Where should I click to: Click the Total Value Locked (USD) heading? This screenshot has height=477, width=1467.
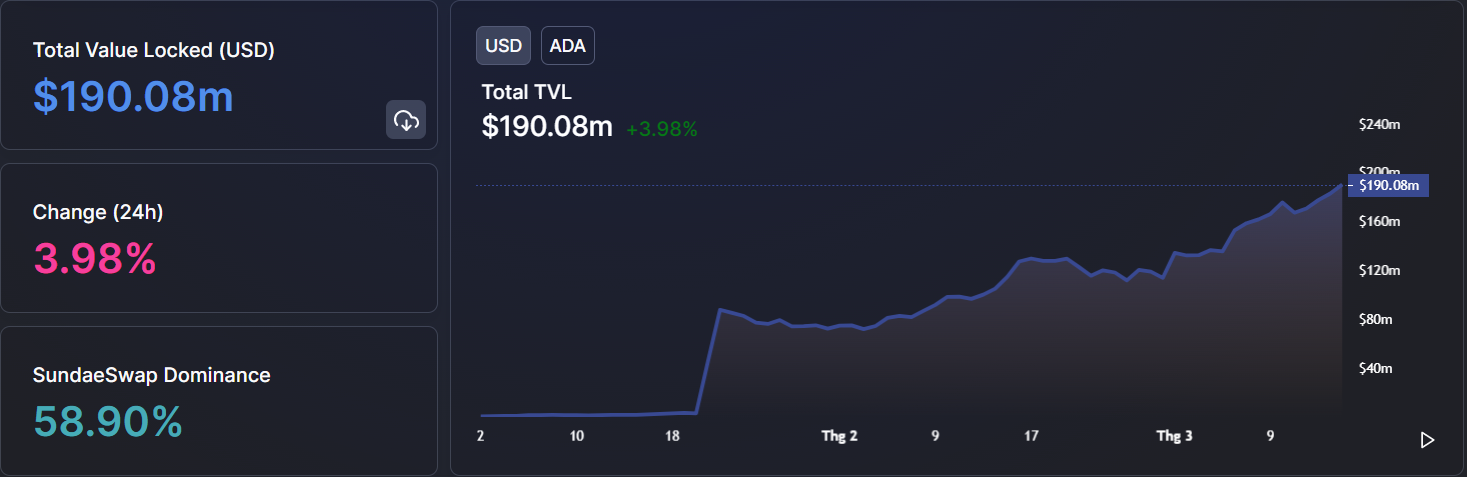(154, 50)
